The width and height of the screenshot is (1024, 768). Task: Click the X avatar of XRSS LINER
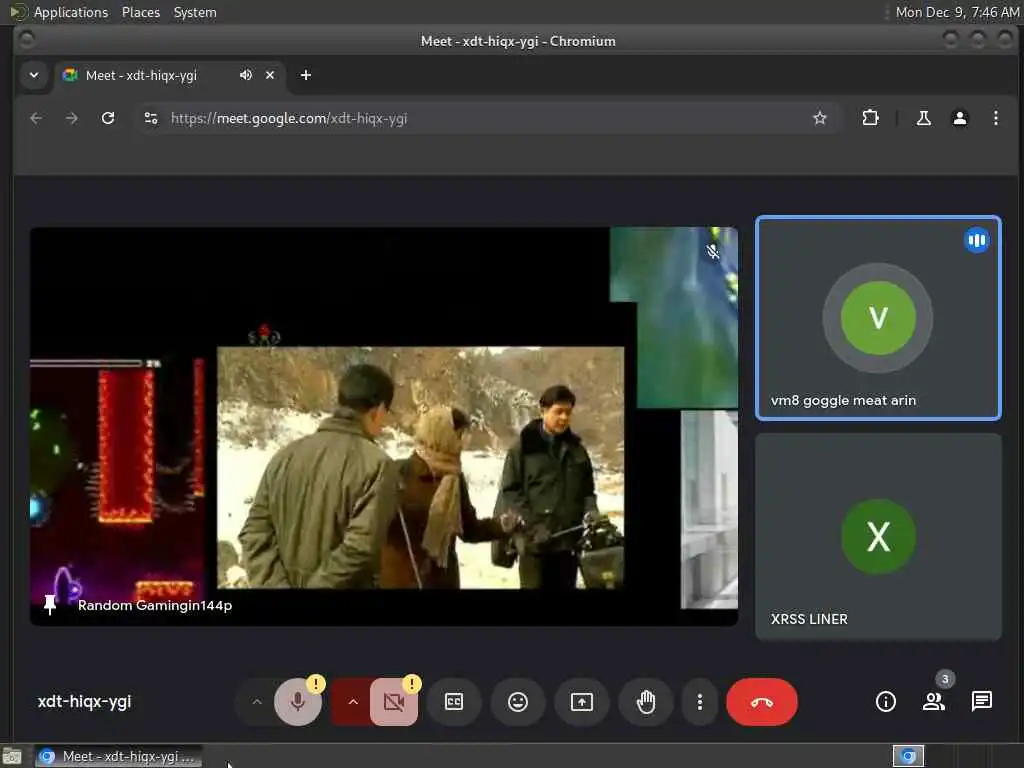coord(878,536)
